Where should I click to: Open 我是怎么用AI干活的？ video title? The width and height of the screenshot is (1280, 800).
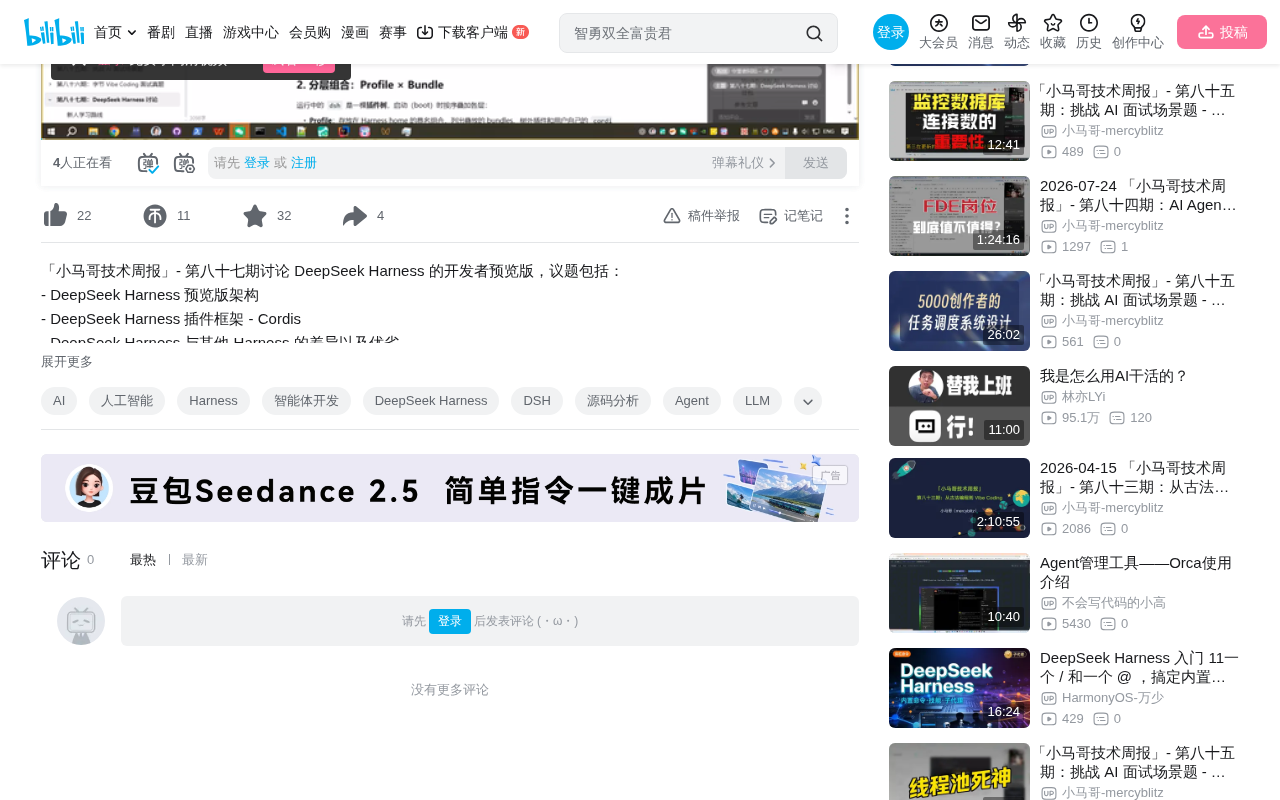coord(1114,376)
